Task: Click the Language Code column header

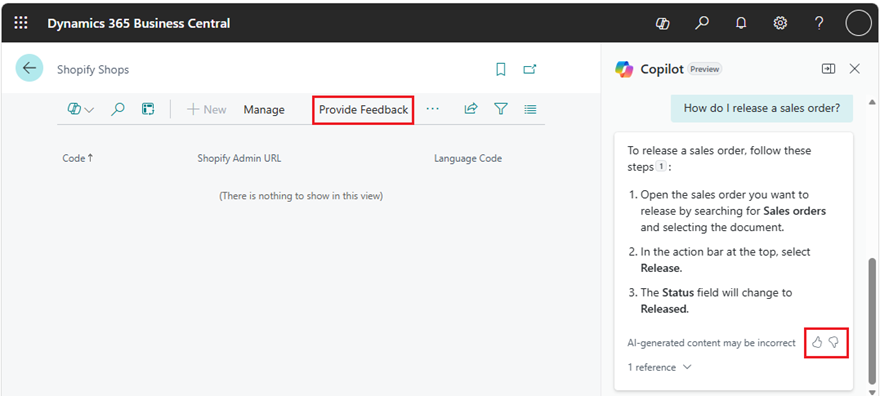Action: (x=468, y=158)
